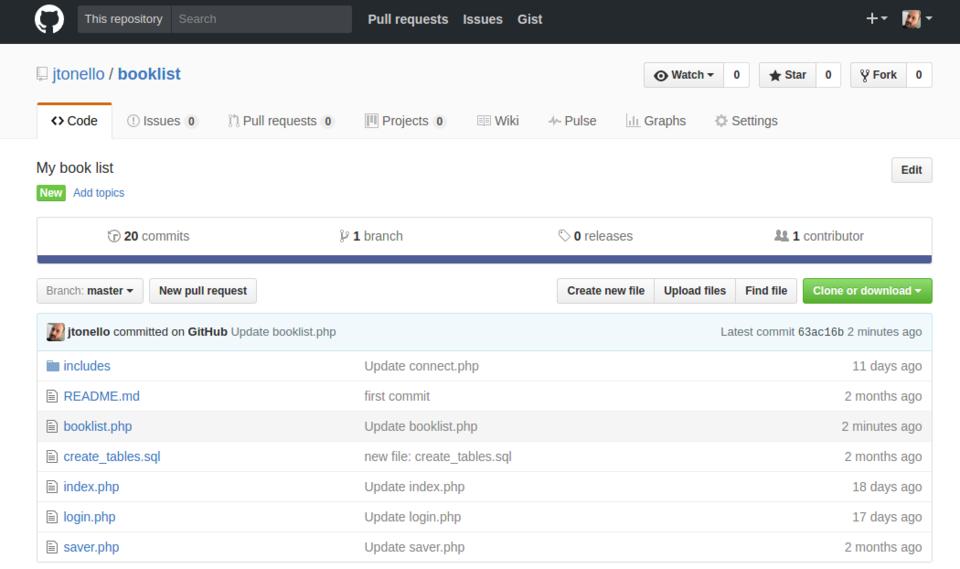This screenshot has height=569, width=960.
Task: Open the includes folder
Action: pos(86,366)
